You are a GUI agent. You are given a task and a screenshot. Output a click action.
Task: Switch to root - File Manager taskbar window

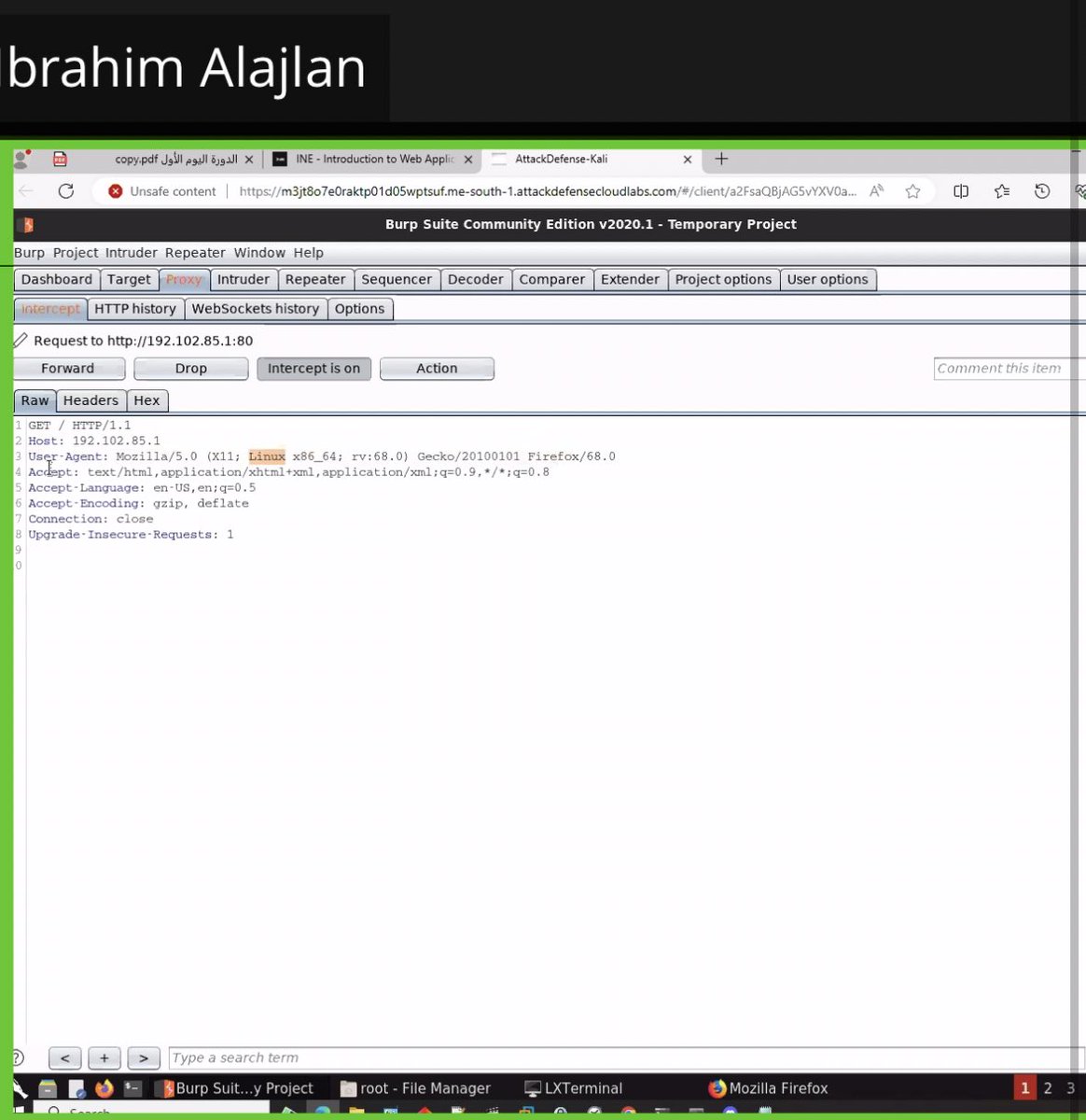tap(416, 1088)
